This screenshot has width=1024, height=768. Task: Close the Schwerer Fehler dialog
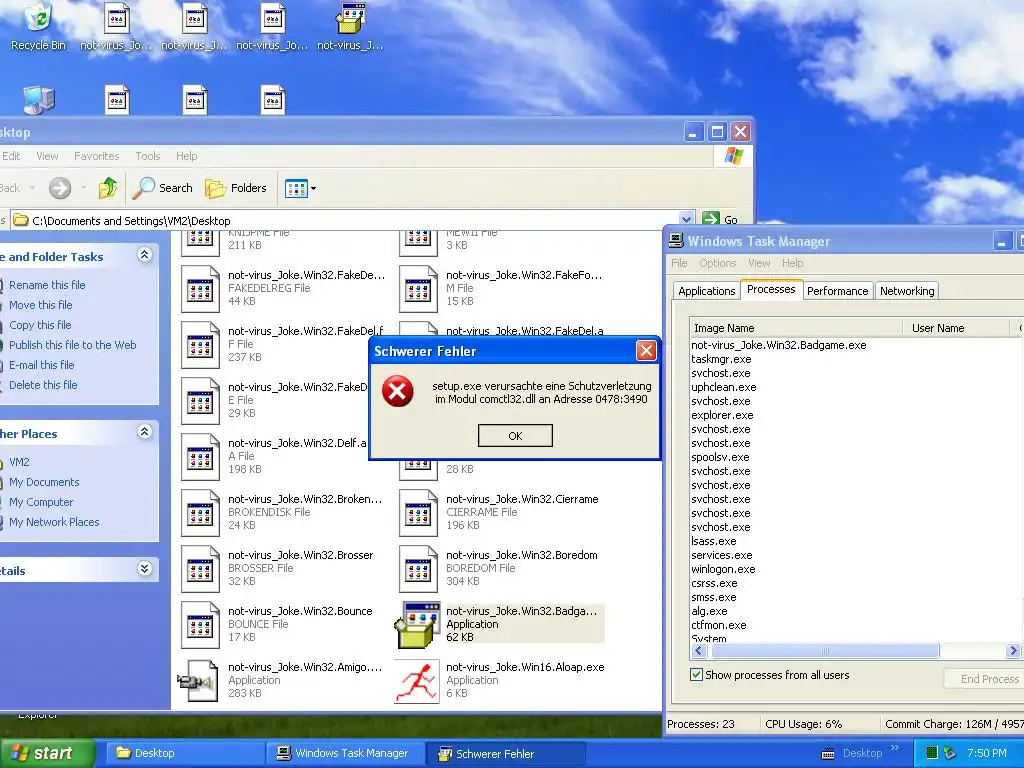click(x=646, y=351)
